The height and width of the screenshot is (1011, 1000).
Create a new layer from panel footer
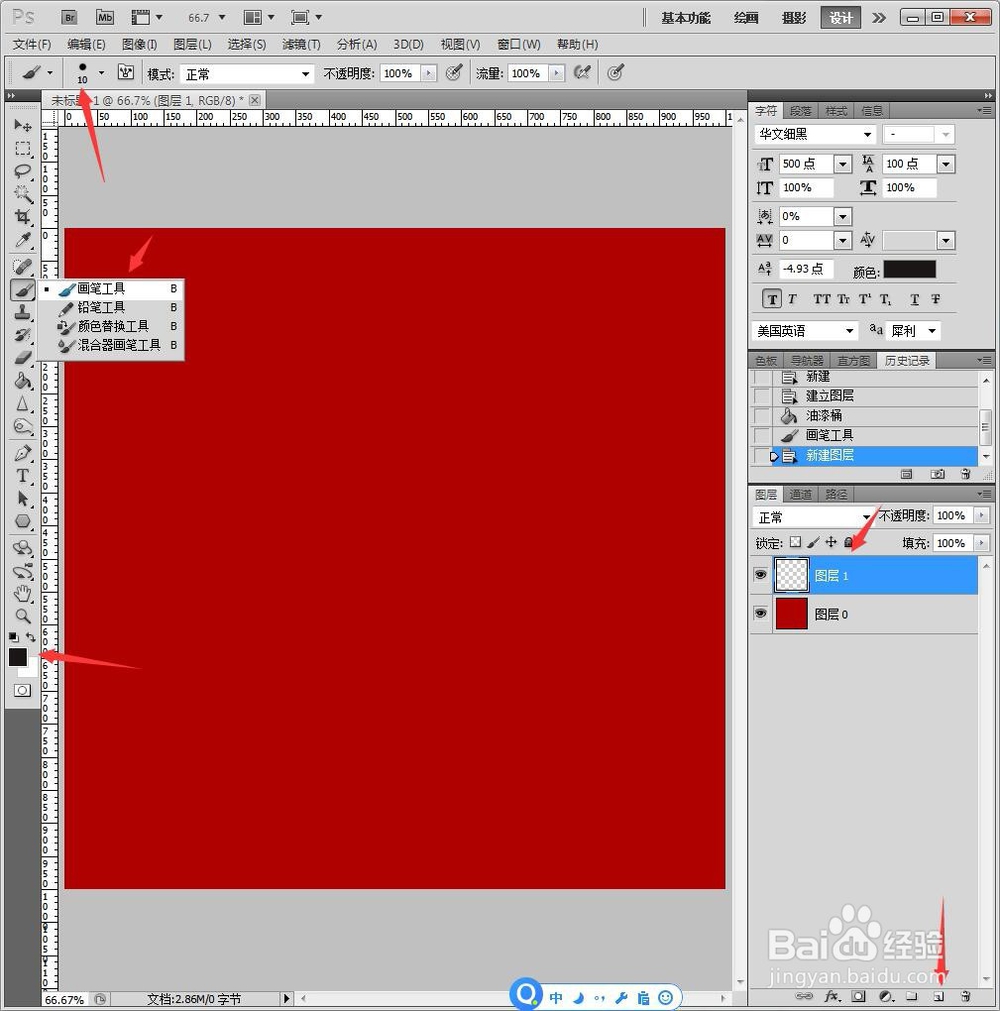coord(938,996)
